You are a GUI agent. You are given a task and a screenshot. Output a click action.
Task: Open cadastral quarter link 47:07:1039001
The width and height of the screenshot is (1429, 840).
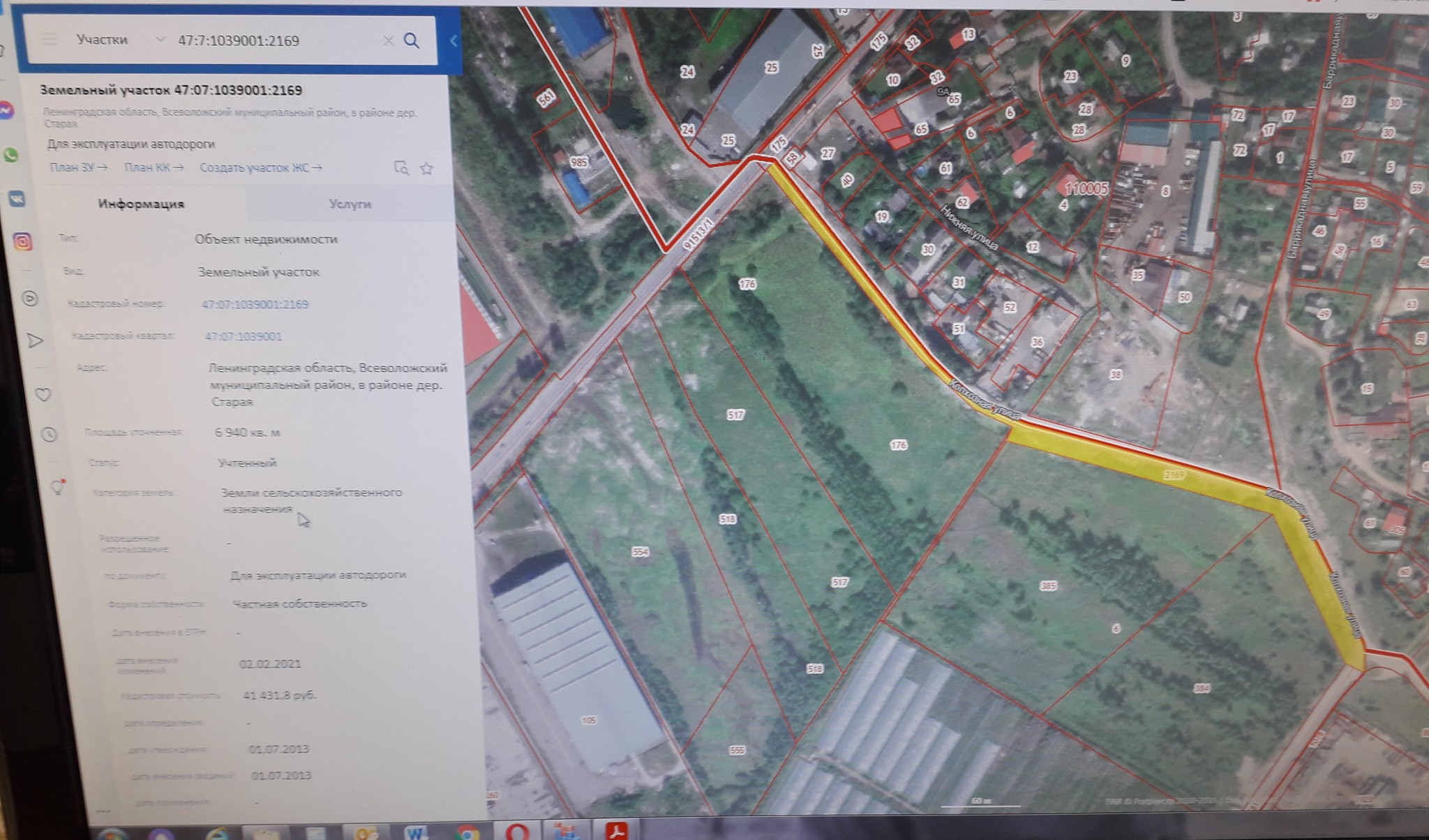point(243,336)
